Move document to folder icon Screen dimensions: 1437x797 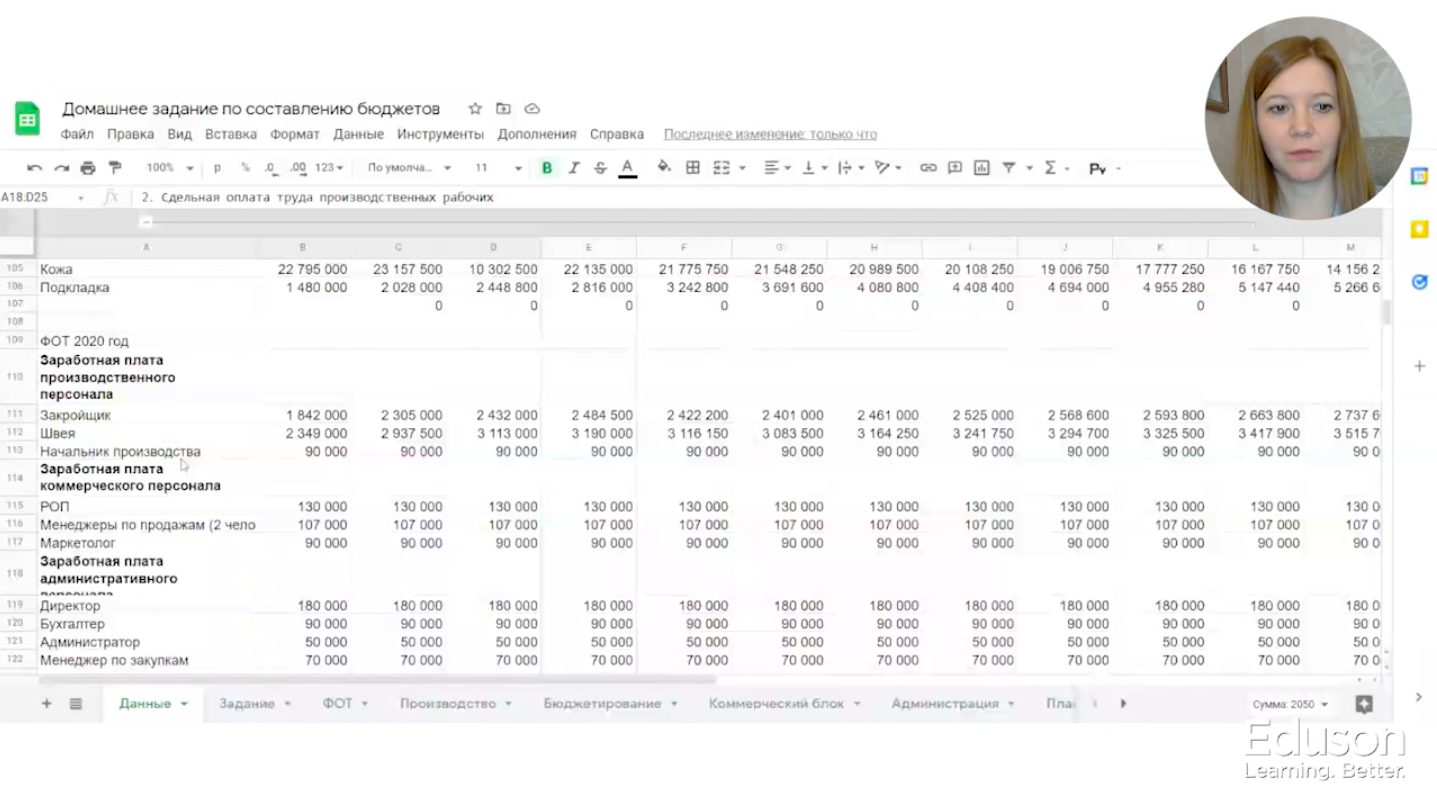point(503,108)
